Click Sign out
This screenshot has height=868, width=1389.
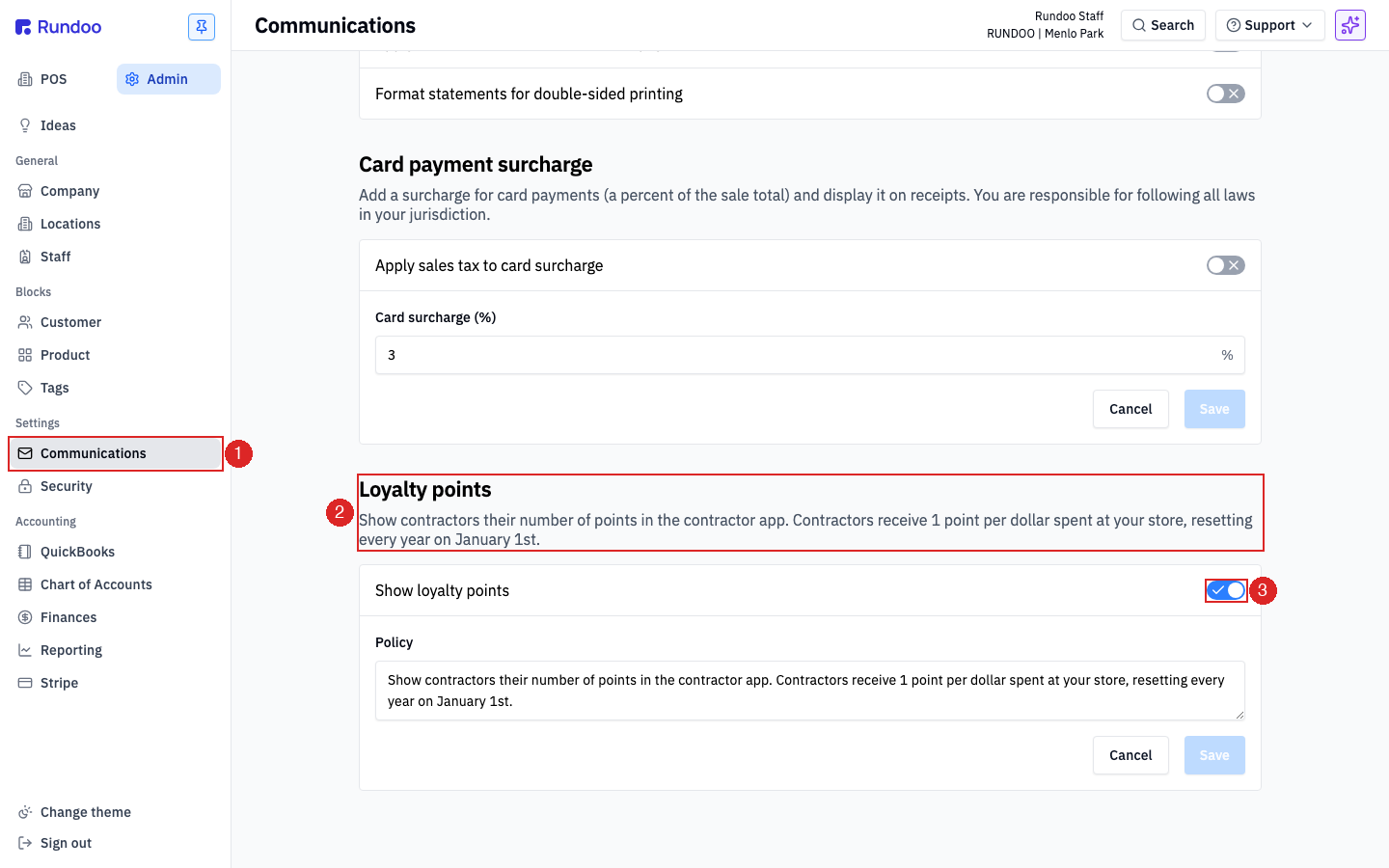tap(115, 843)
